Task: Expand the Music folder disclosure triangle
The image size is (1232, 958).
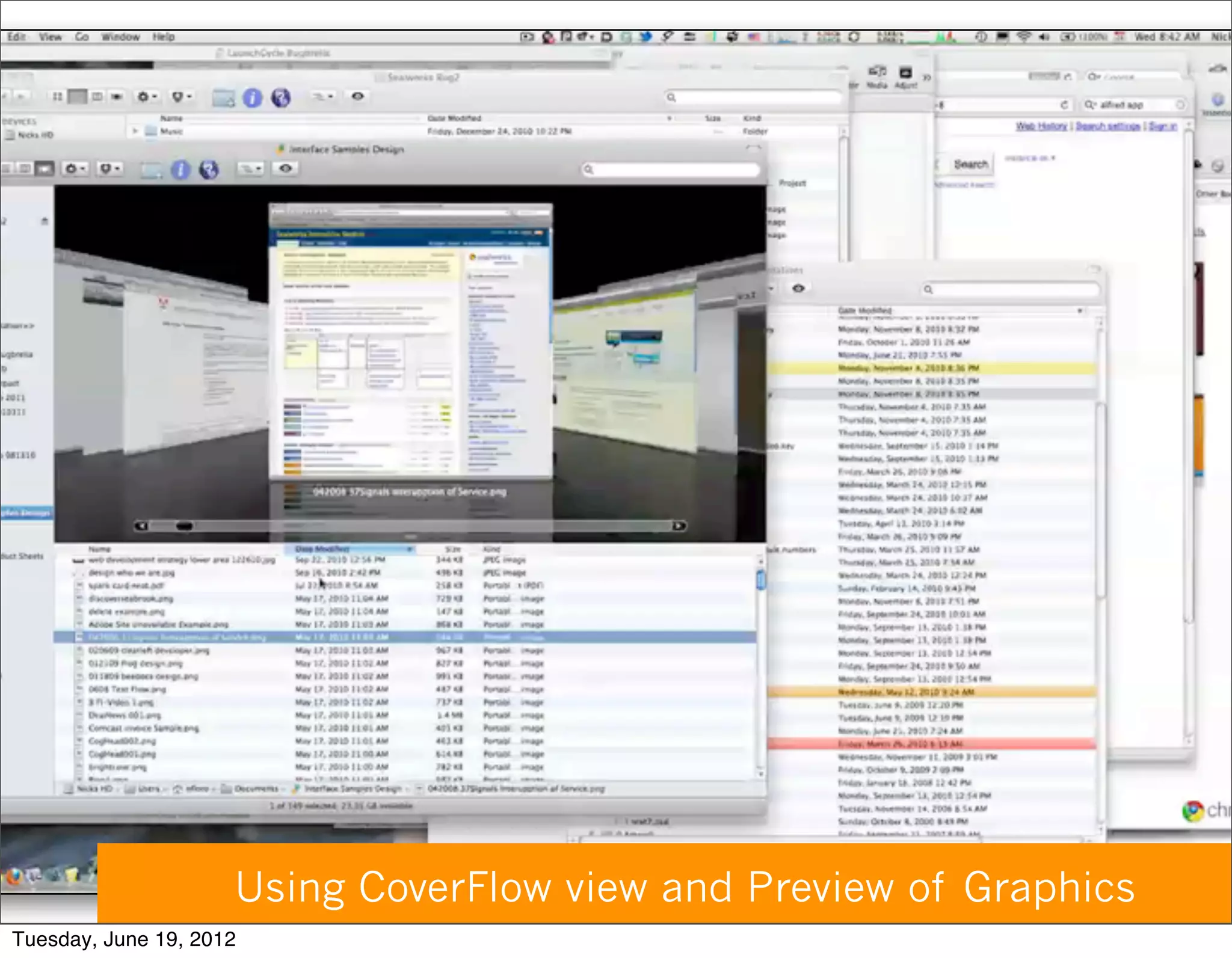Action: coord(135,131)
